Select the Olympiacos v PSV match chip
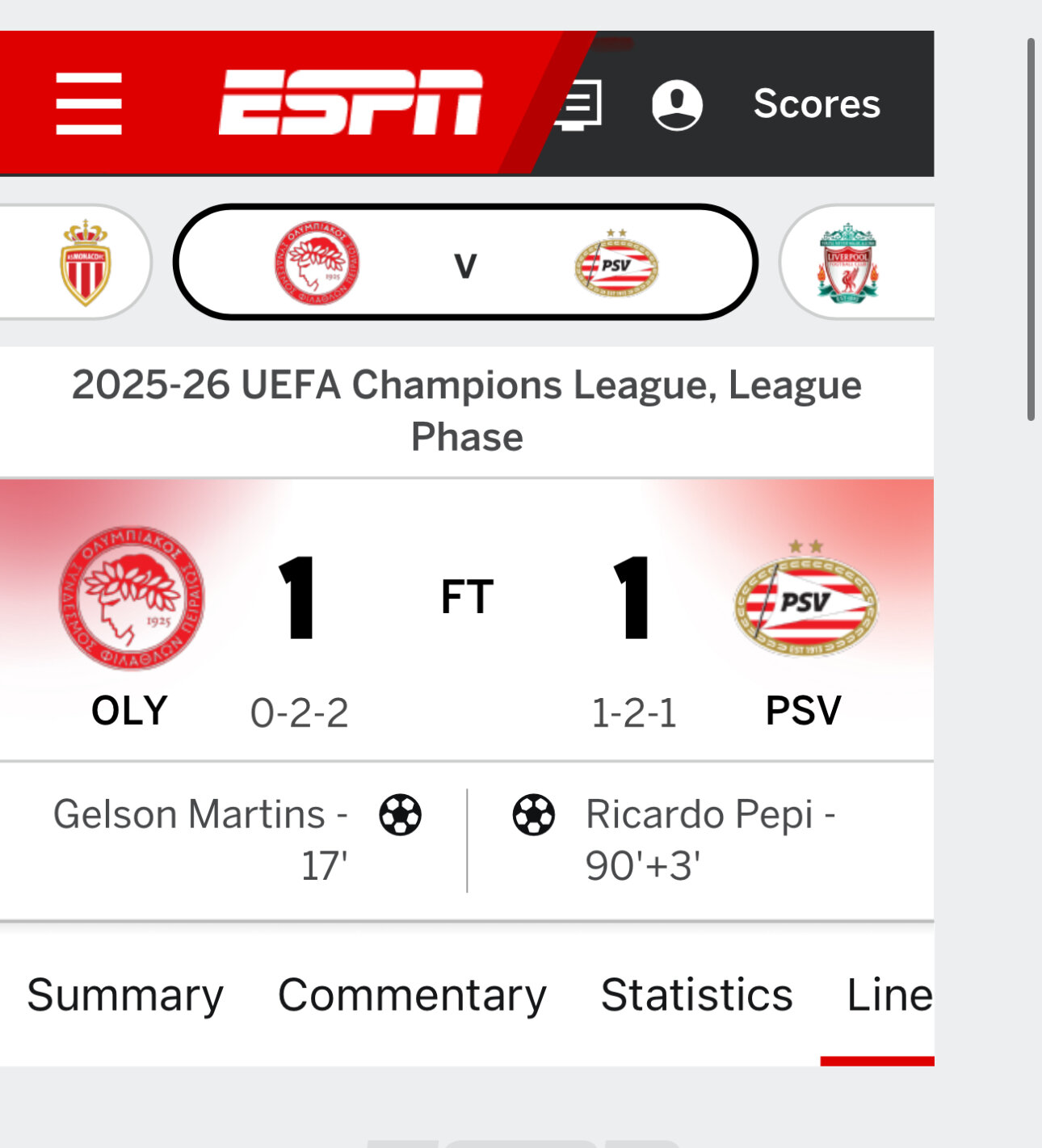Image resolution: width=1042 pixels, height=1148 pixels. tap(465, 263)
